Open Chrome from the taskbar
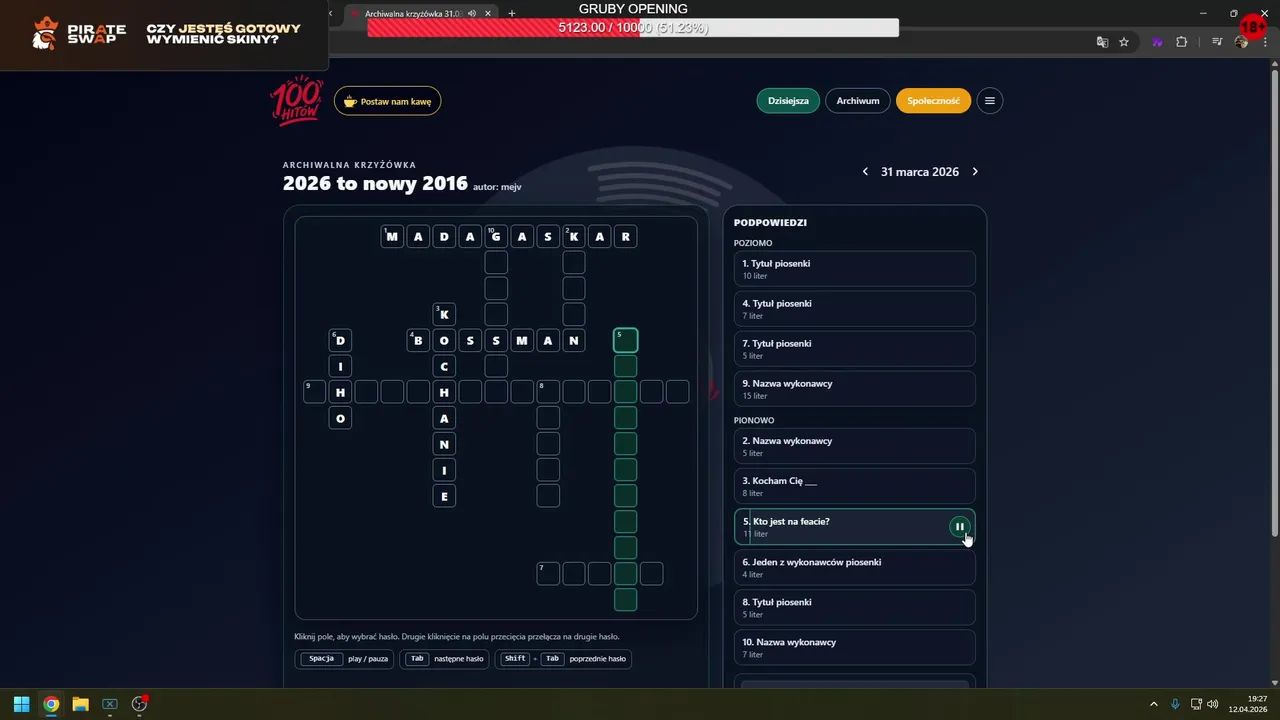This screenshot has width=1280, height=720. [51, 704]
